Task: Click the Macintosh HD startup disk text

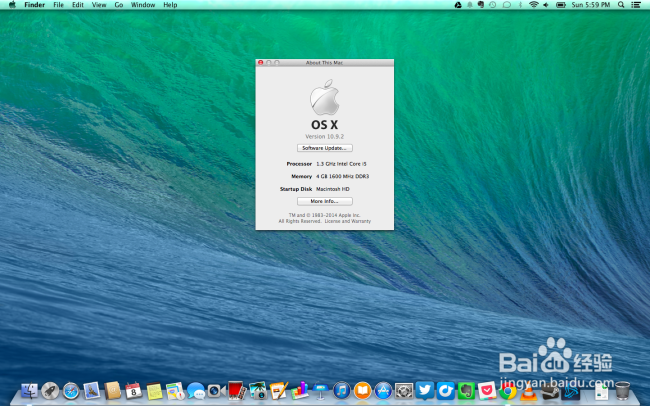Action: point(333,189)
